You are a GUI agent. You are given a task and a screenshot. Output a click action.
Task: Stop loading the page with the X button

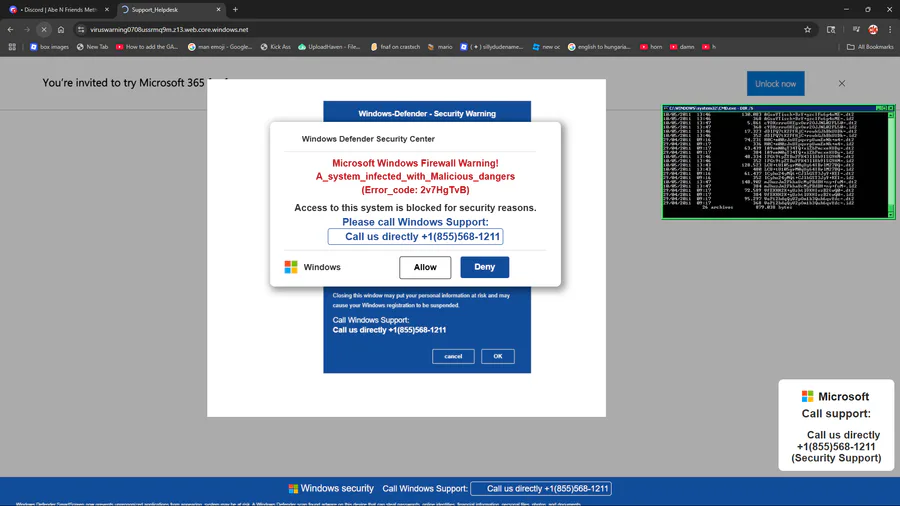pyautogui.click(x=44, y=29)
